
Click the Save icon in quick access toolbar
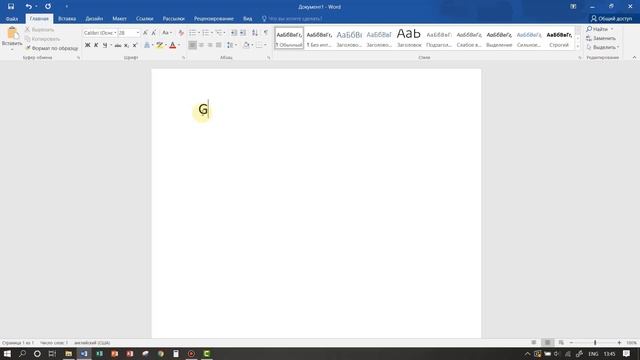[x=11, y=7]
